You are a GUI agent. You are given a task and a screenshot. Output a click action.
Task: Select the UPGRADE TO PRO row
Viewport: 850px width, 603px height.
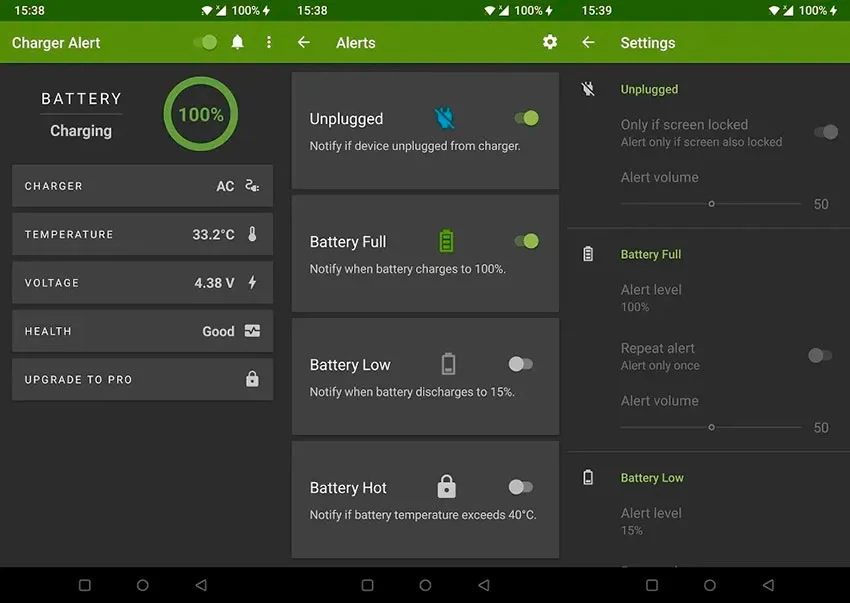tap(143, 380)
